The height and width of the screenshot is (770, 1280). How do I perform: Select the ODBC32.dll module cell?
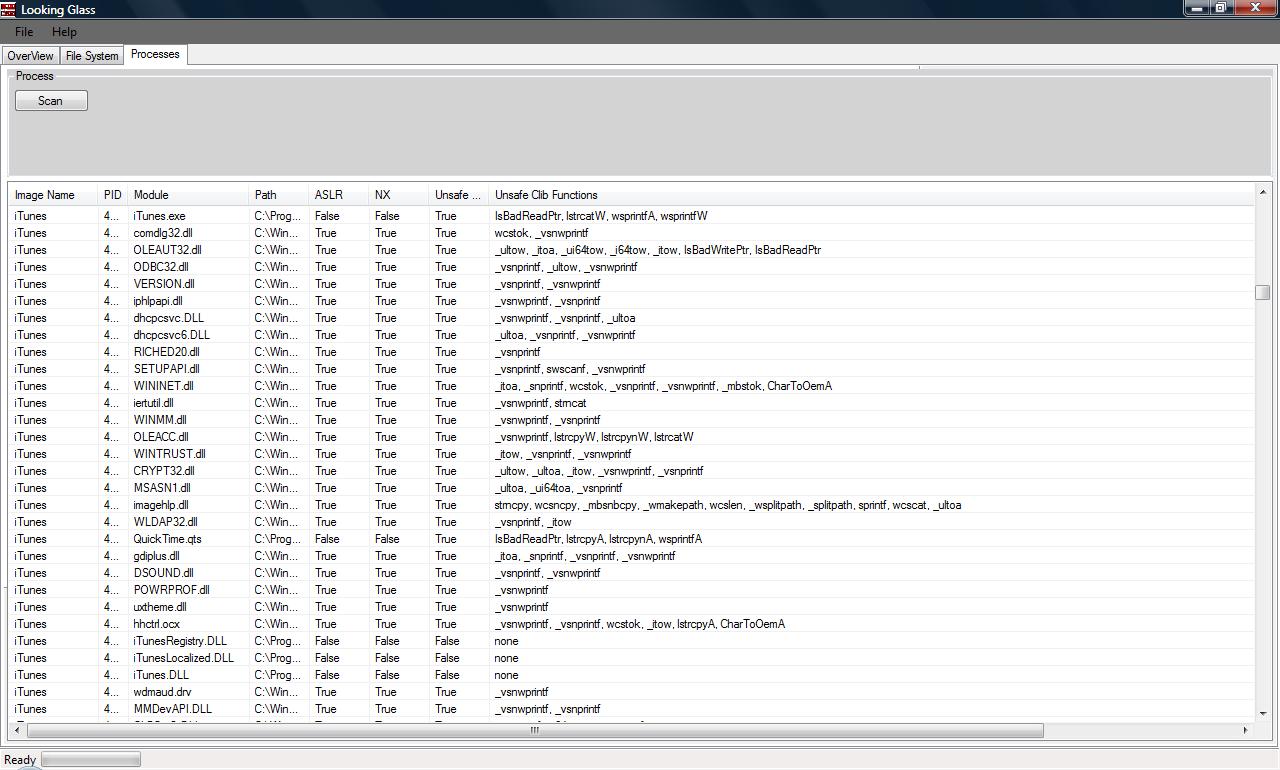pos(188,267)
